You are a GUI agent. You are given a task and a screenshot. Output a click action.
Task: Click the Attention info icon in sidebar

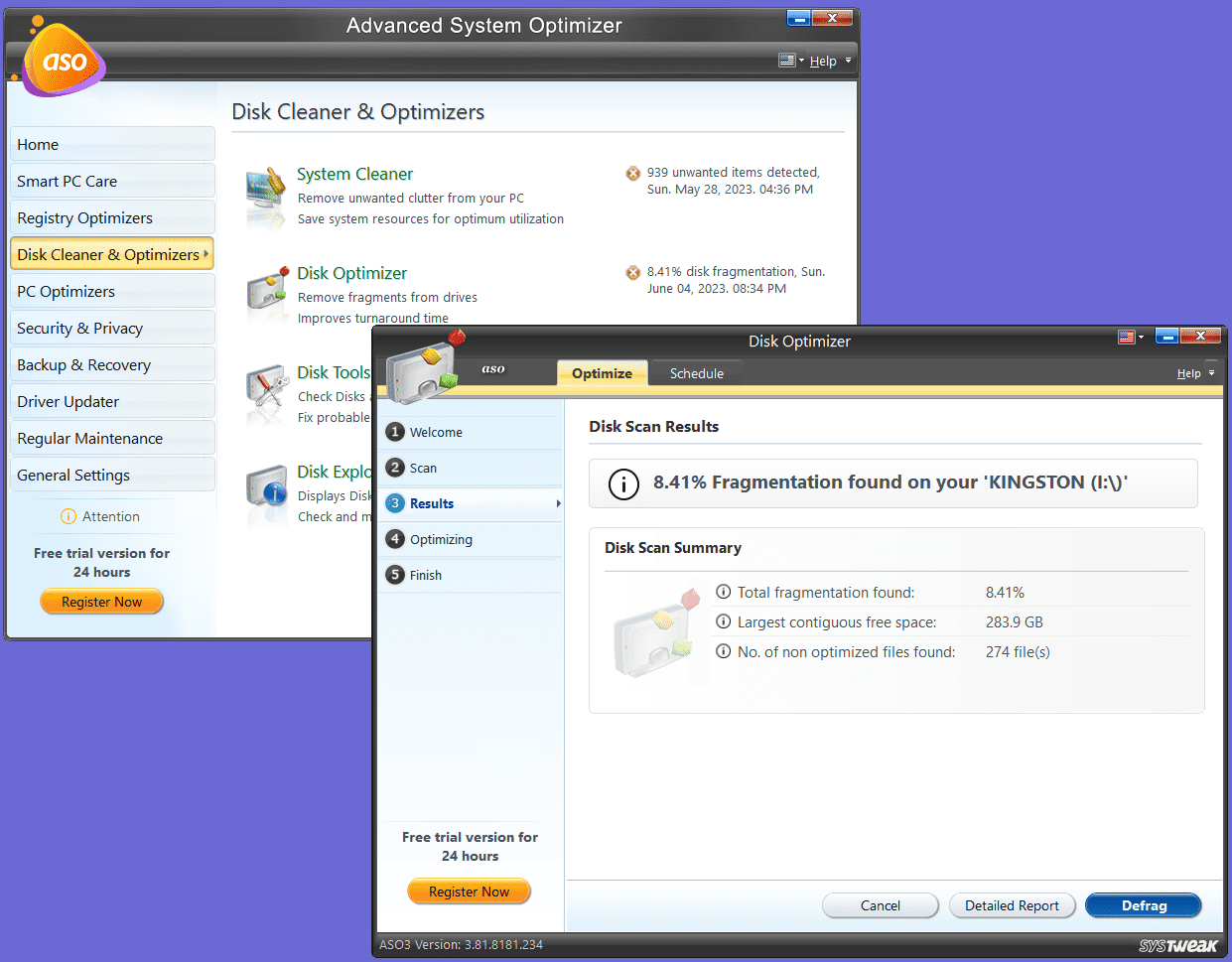68,516
